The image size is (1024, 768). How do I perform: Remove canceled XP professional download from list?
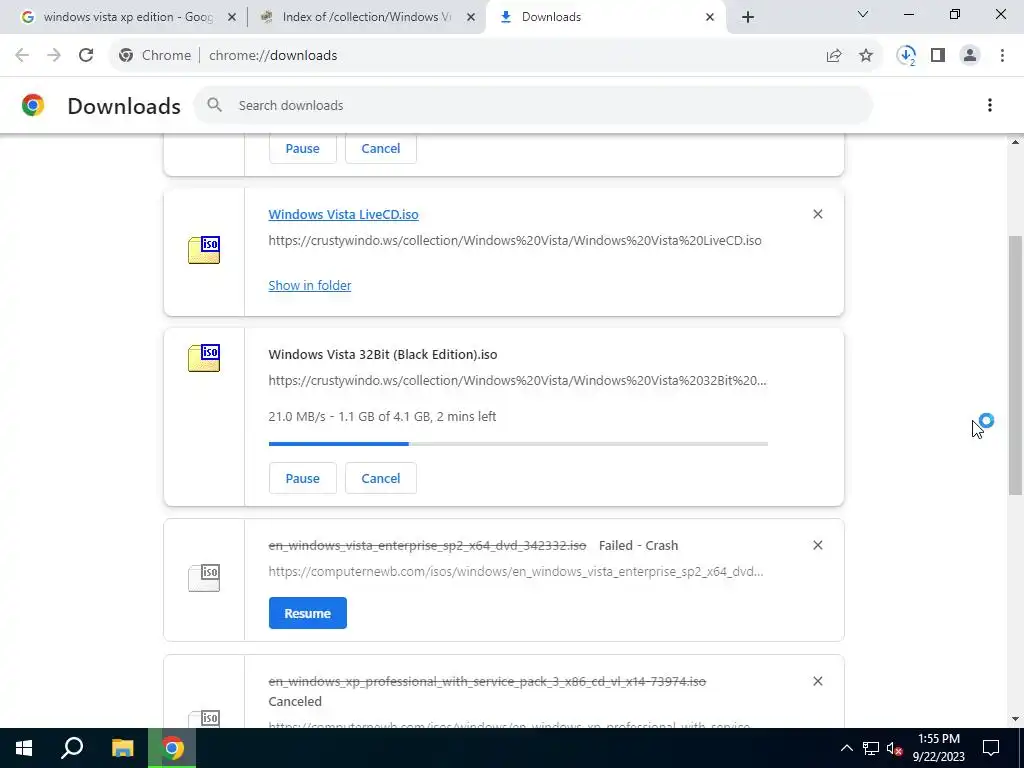[818, 681]
